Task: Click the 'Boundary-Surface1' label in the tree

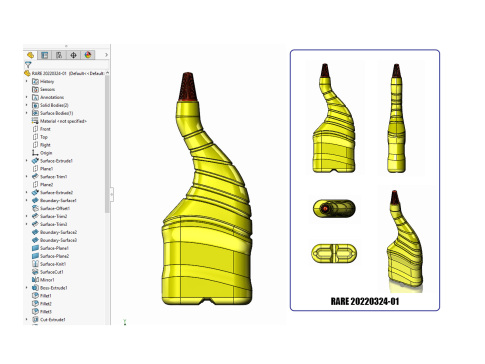Action: tap(58, 200)
